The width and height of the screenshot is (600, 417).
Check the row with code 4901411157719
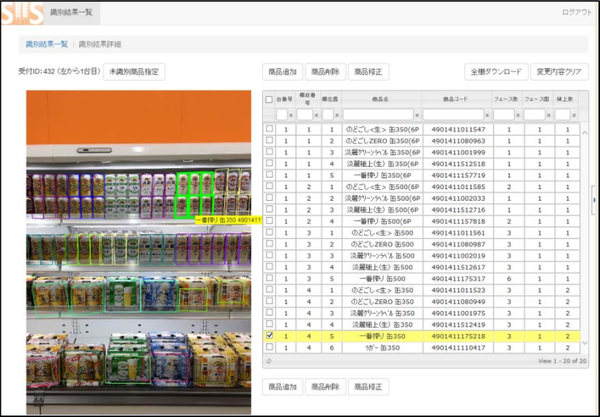pyautogui.click(x=269, y=174)
